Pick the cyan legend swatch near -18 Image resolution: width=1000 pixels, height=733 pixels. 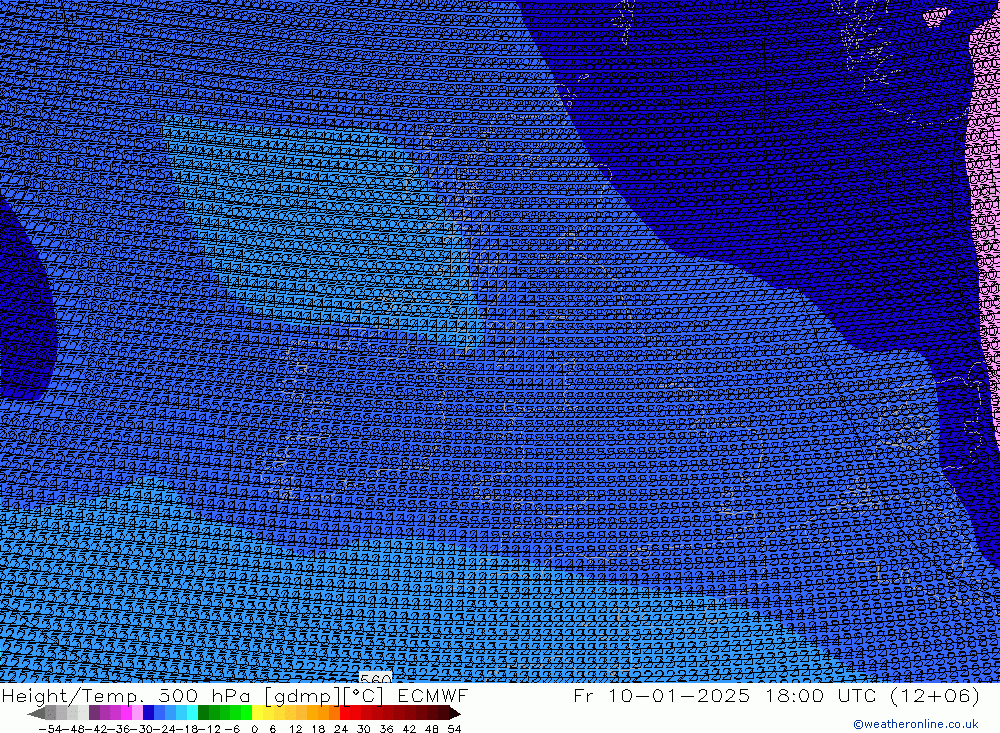click(x=192, y=713)
